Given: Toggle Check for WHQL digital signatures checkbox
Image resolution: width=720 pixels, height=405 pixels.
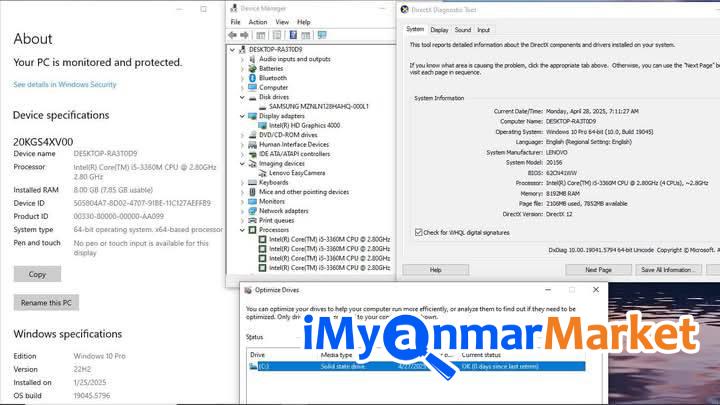Looking at the screenshot, I should tap(418, 232).
